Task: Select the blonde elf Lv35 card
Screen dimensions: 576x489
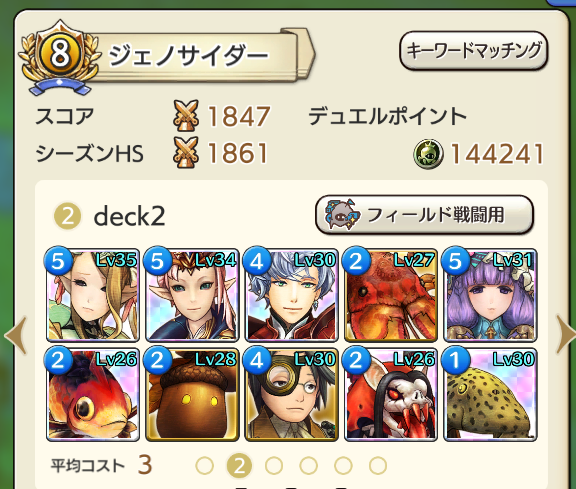Action: (x=93, y=295)
